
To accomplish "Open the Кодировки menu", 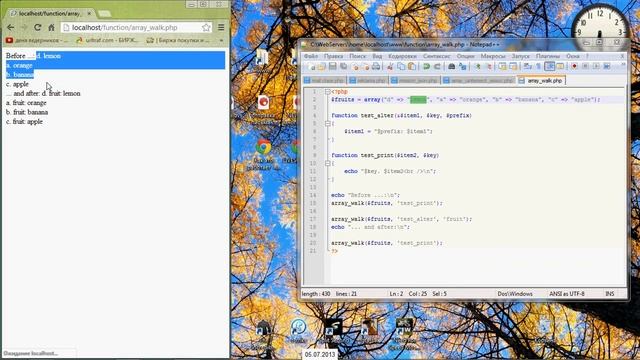I will [x=402, y=56].
